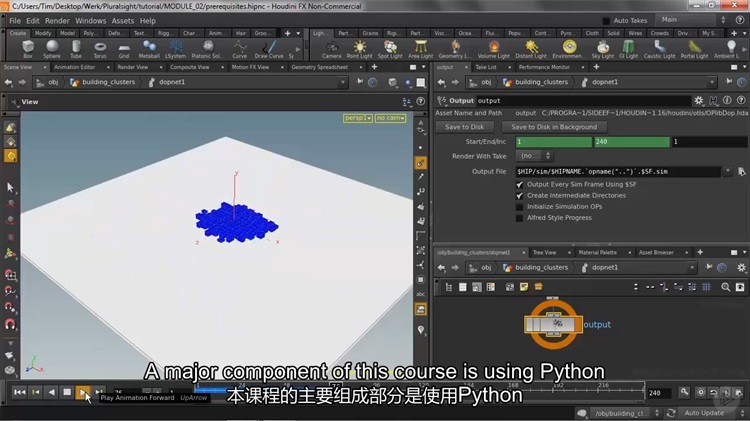Switch to the Tree View tab
The width and height of the screenshot is (750, 421).
point(545,252)
